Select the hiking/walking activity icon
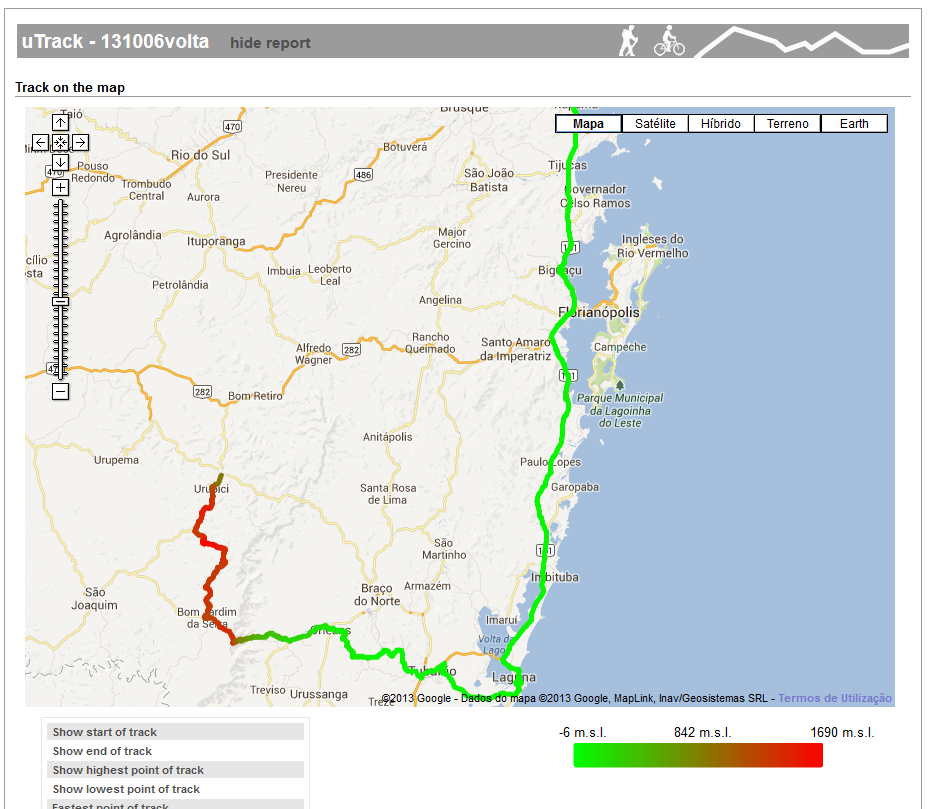929x809 pixels. click(627, 42)
